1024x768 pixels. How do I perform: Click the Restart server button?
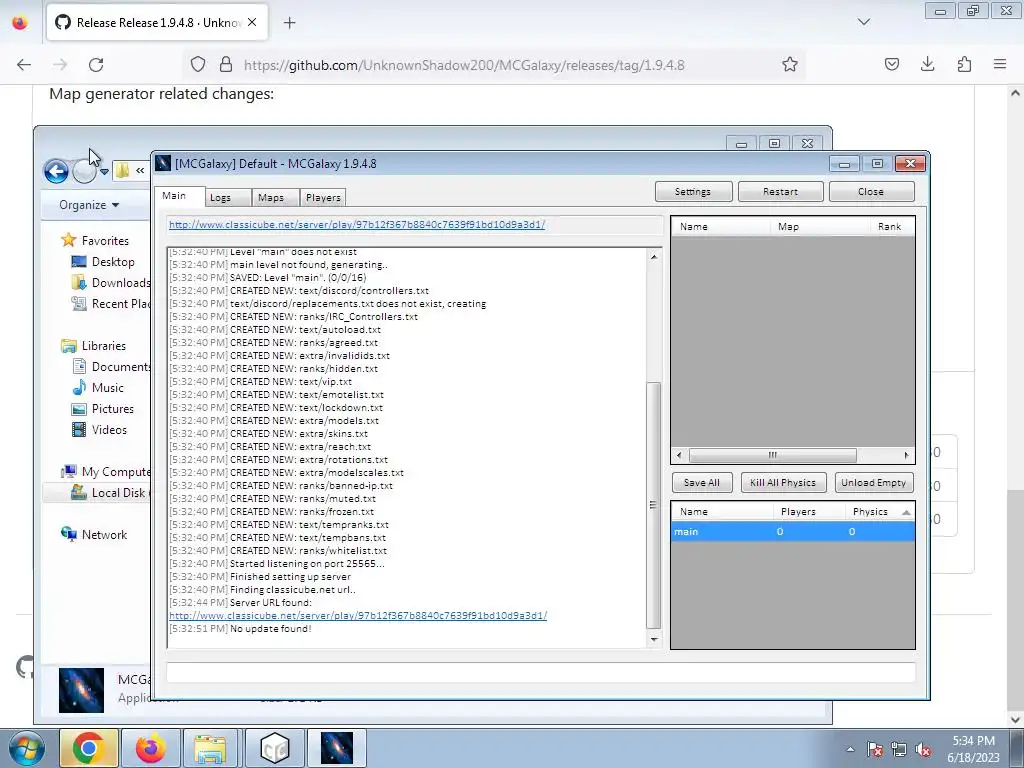(x=780, y=191)
